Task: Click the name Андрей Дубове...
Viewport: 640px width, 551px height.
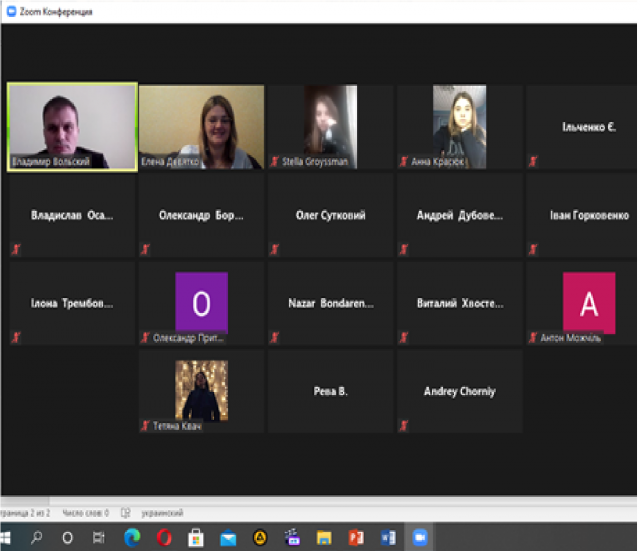Action: pyautogui.click(x=460, y=215)
